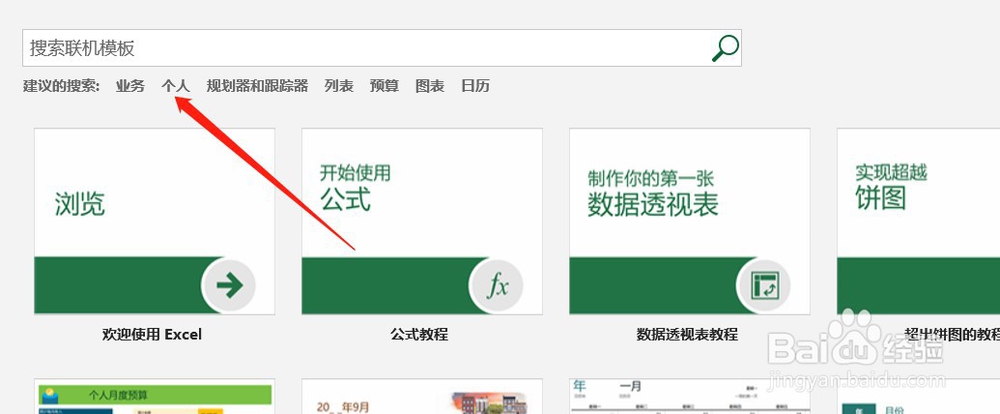Select the 业务 suggested search
The image size is (1000, 414).
coord(130,86)
